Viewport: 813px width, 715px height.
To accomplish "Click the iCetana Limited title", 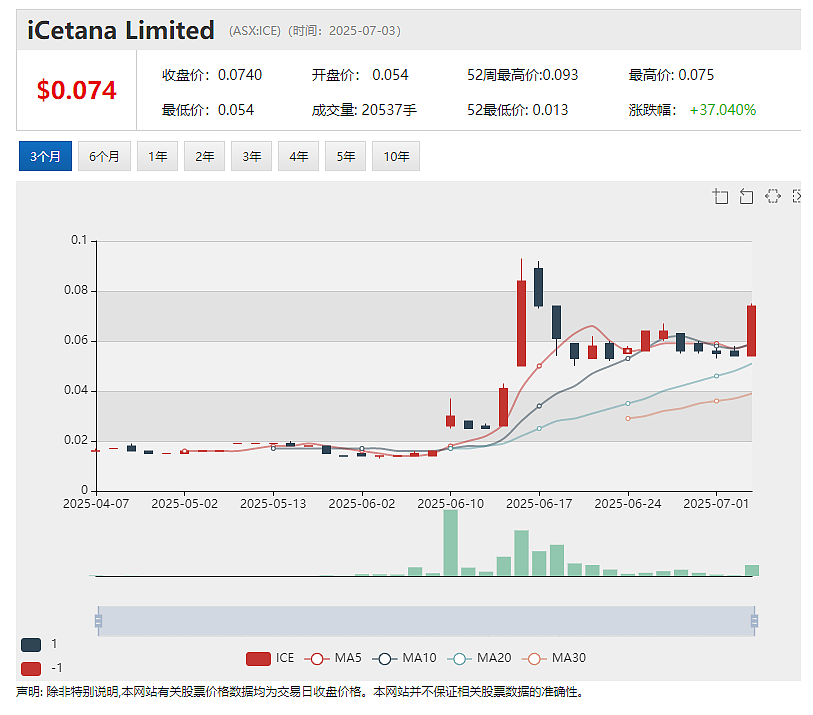I will (x=121, y=30).
